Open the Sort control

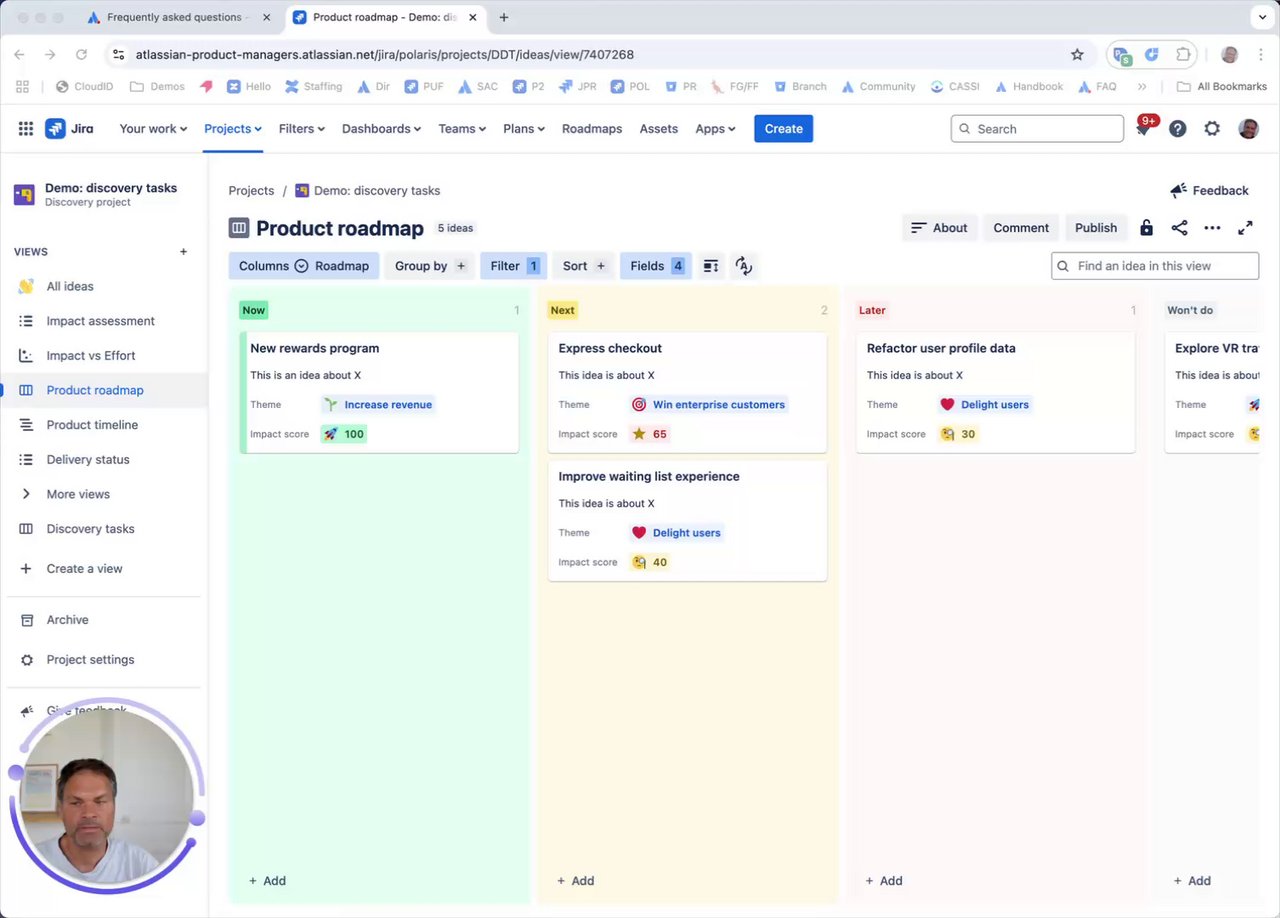click(x=584, y=266)
